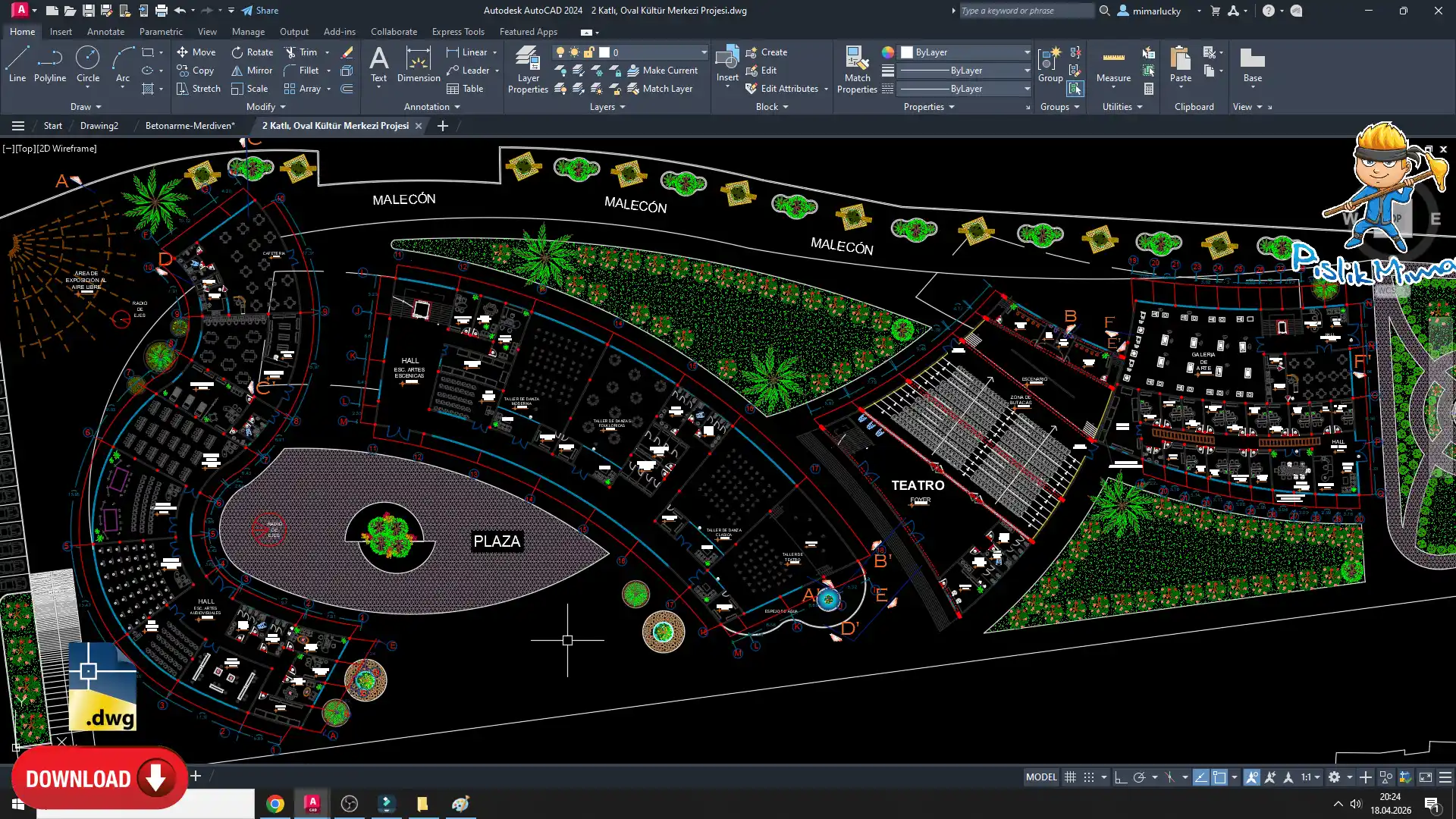Click the object color wheel swatch

(887, 52)
